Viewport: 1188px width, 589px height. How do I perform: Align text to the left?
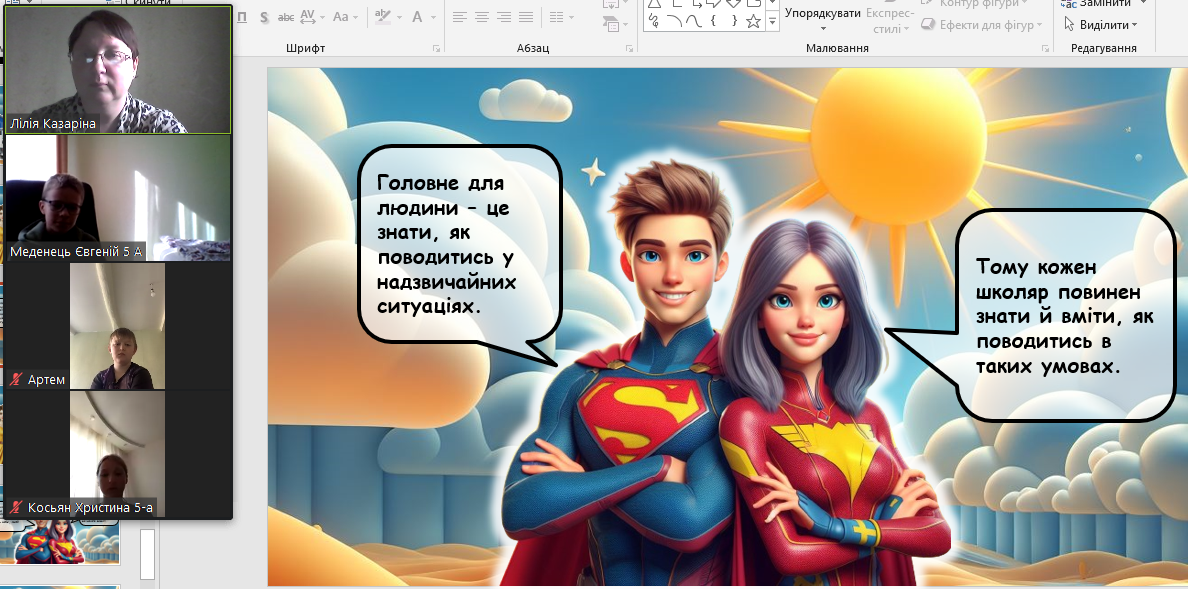point(459,17)
